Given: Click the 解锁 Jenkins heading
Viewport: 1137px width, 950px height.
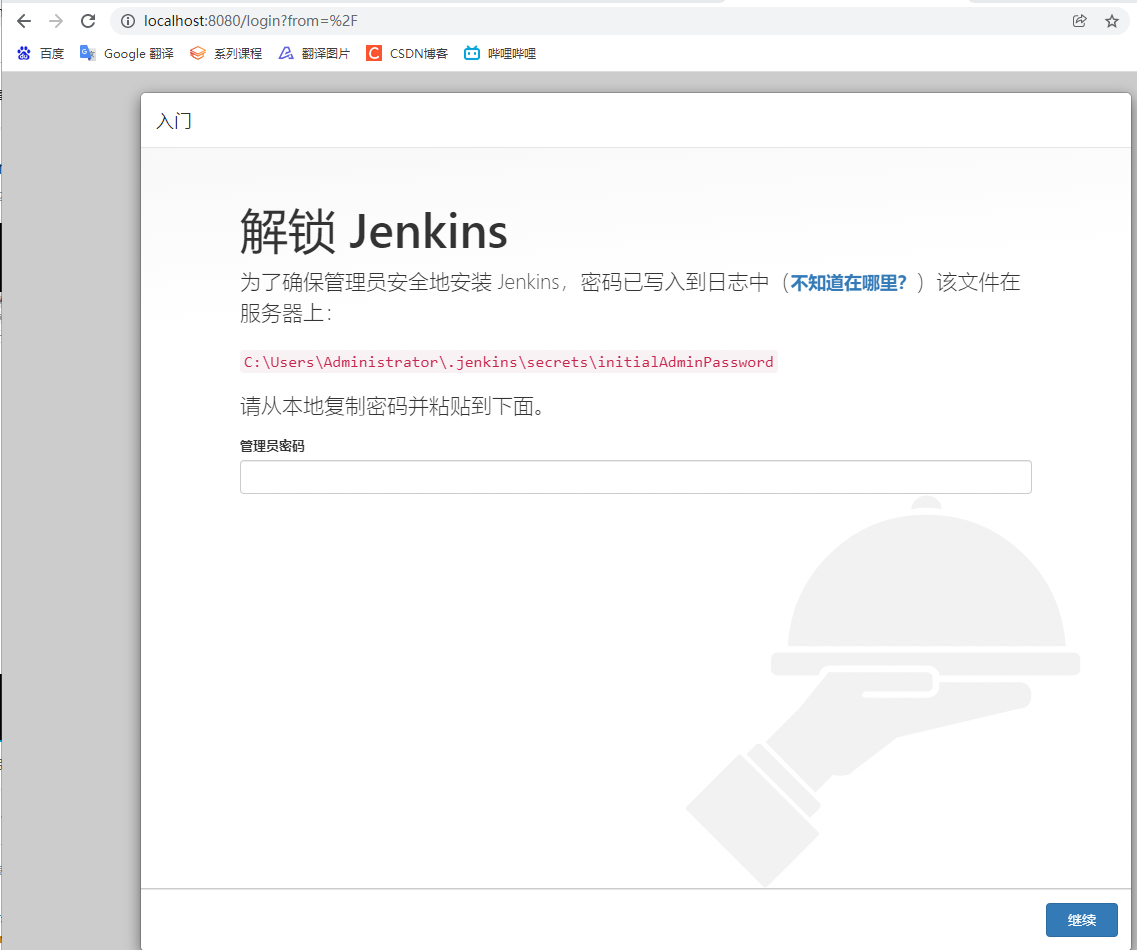Looking at the screenshot, I should click(373, 231).
